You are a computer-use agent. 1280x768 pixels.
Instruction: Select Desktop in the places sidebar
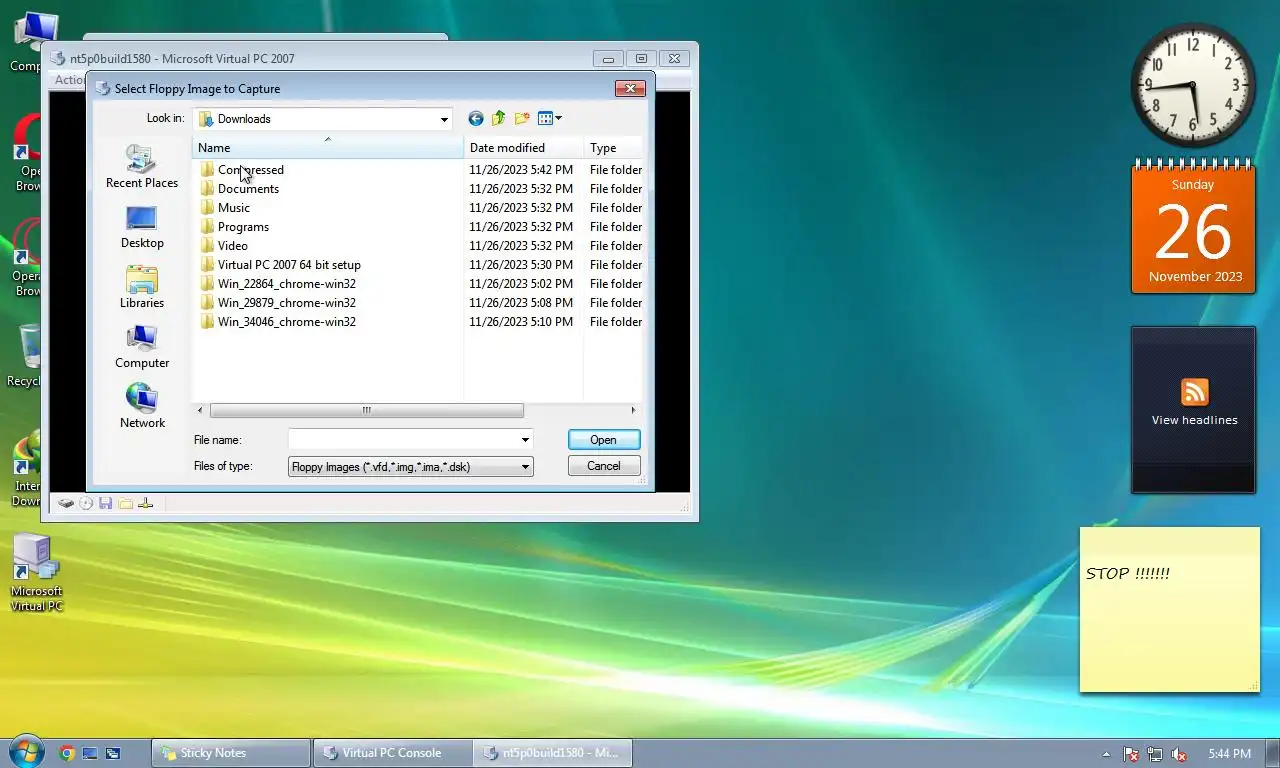click(142, 227)
